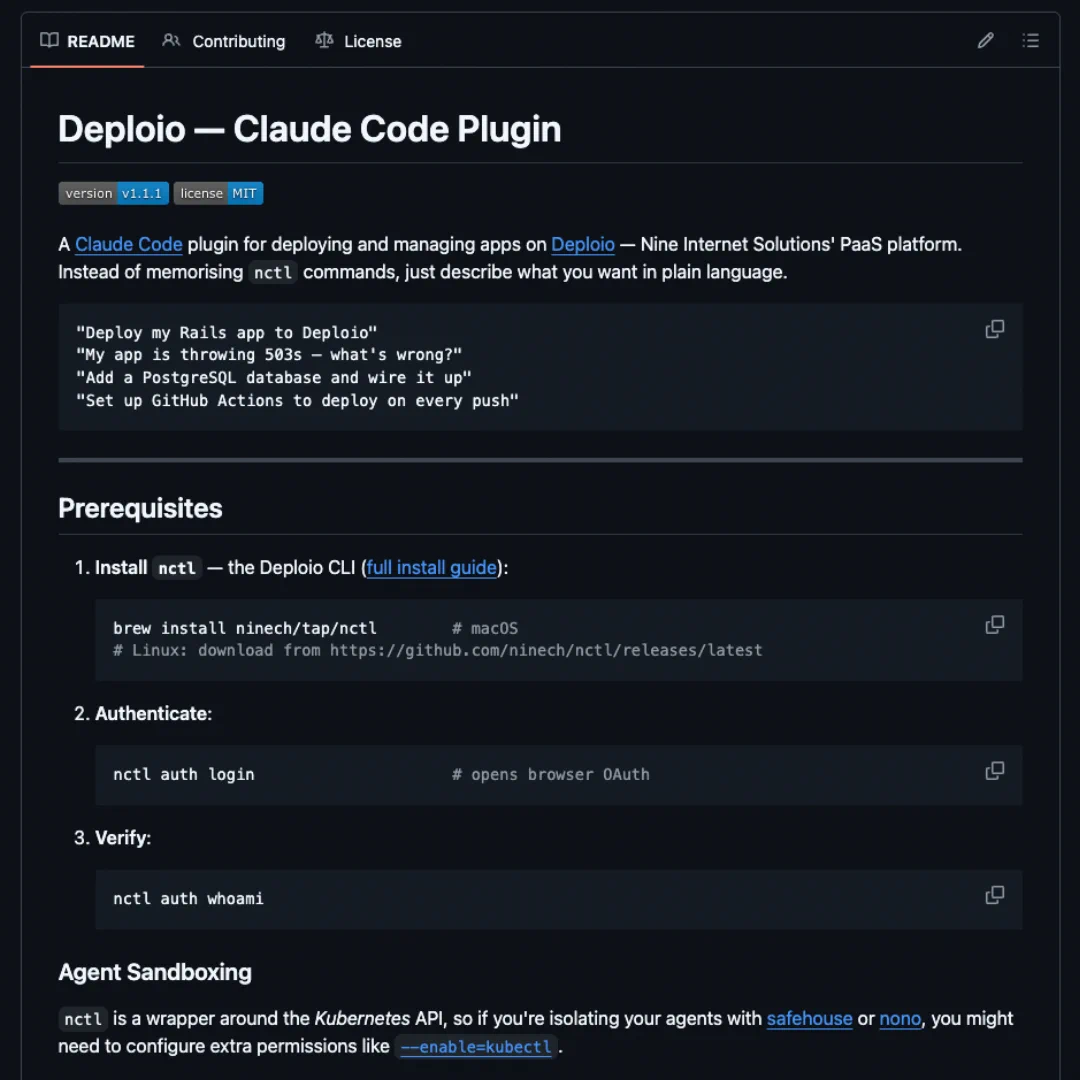1080x1080 pixels.
Task: Open the --enable=kubectl code link
Action: (476, 1047)
